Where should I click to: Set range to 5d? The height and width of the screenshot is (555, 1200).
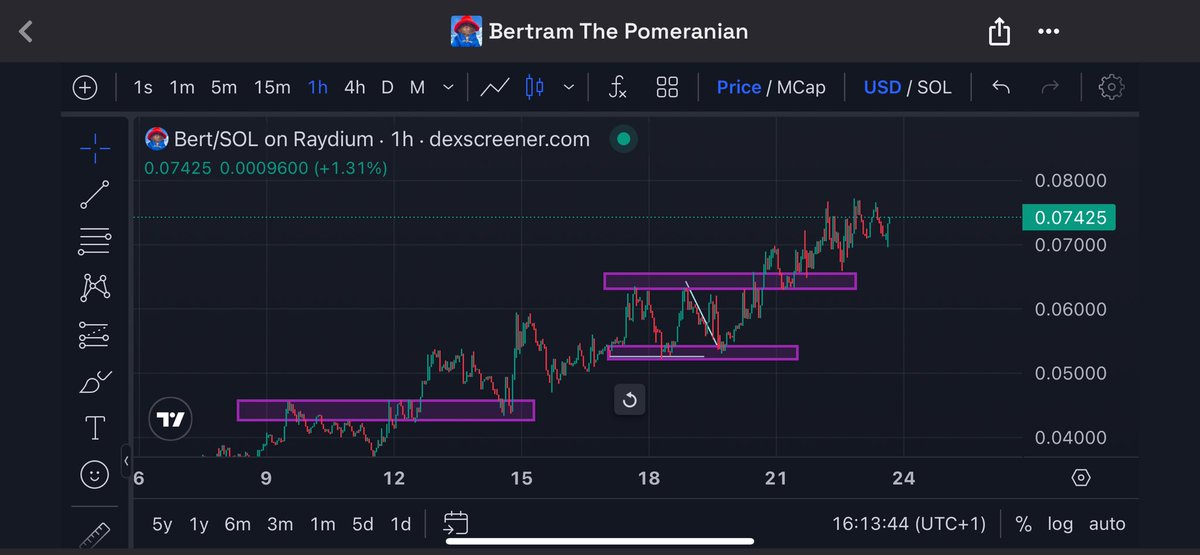click(362, 524)
